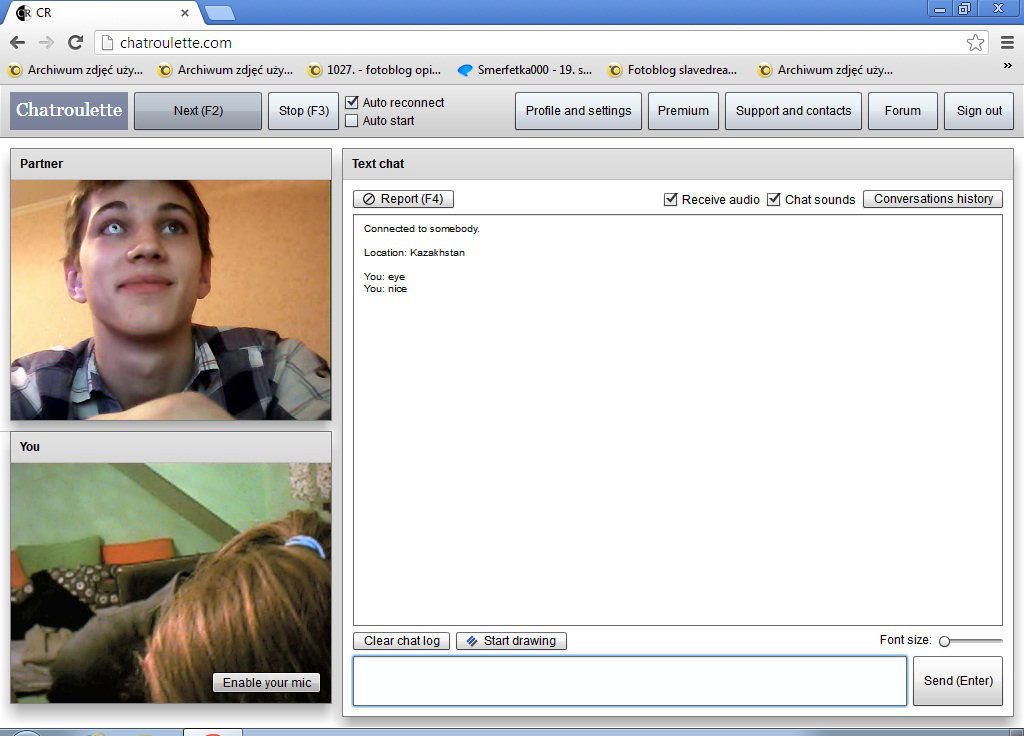This screenshot has height=736, width=1024.
Task: Open first bookmark Archiwum zdjęć uży...
Action: 76,70
